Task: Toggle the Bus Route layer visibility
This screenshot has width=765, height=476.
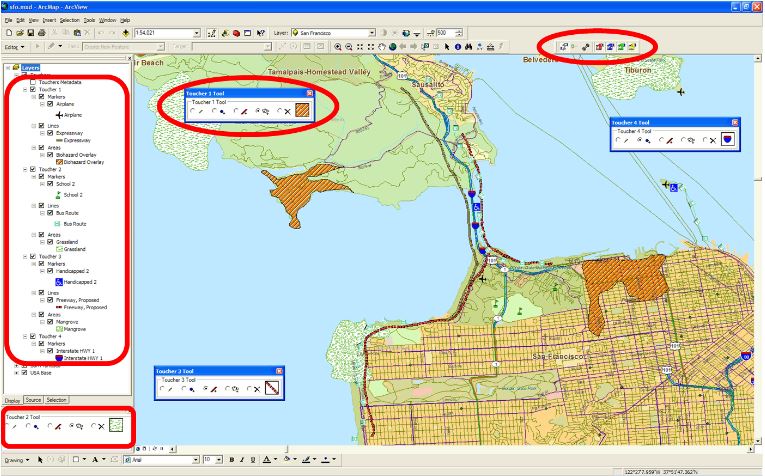Action: click(50, 213)
